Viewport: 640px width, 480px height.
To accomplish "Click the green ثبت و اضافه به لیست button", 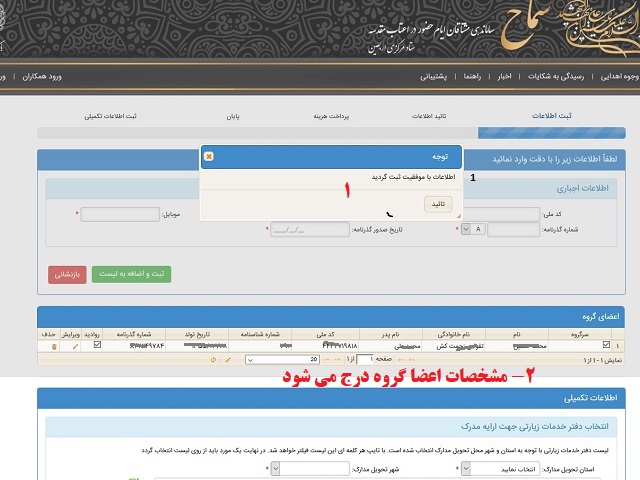I will click(131, 274).
